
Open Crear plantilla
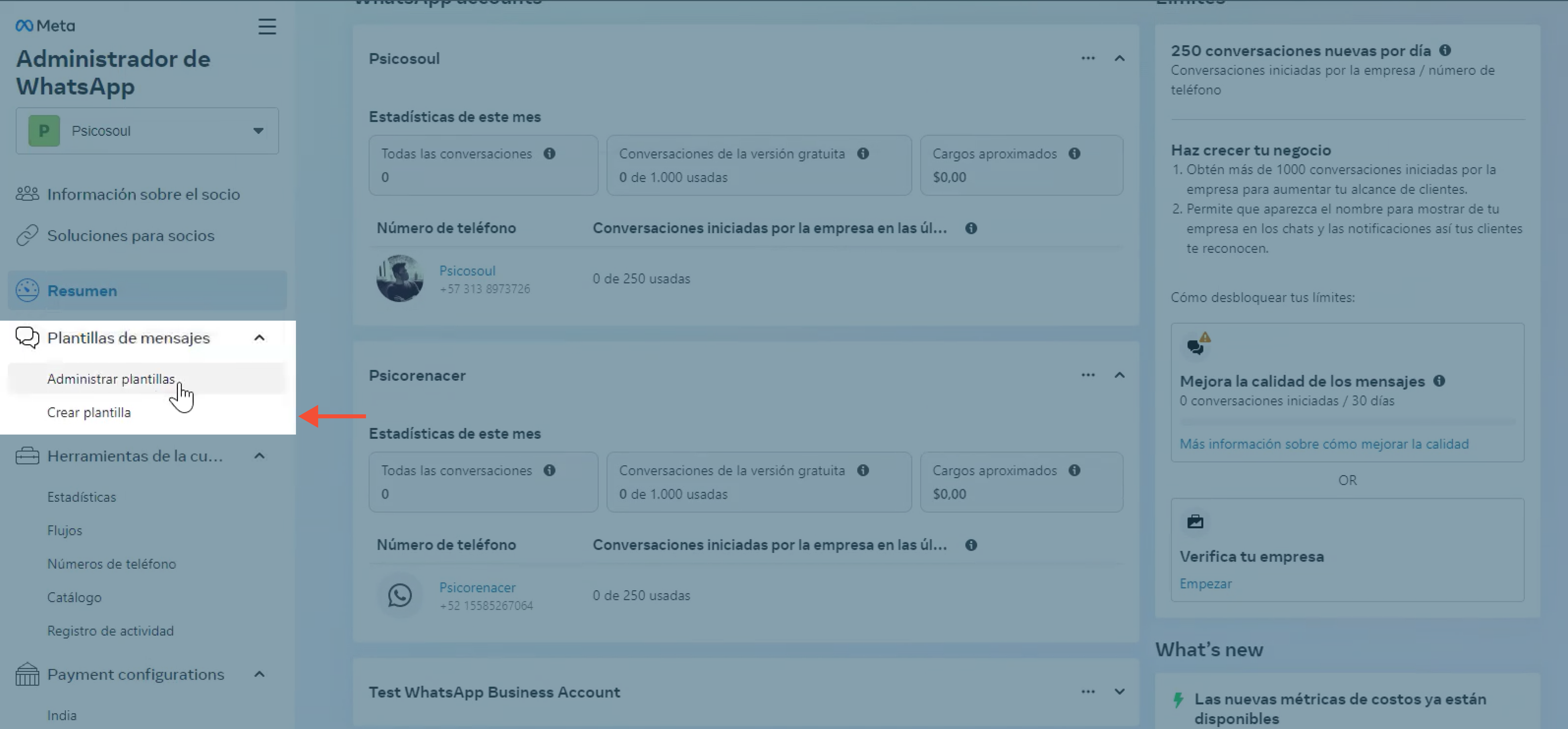(x=89, y=412)
